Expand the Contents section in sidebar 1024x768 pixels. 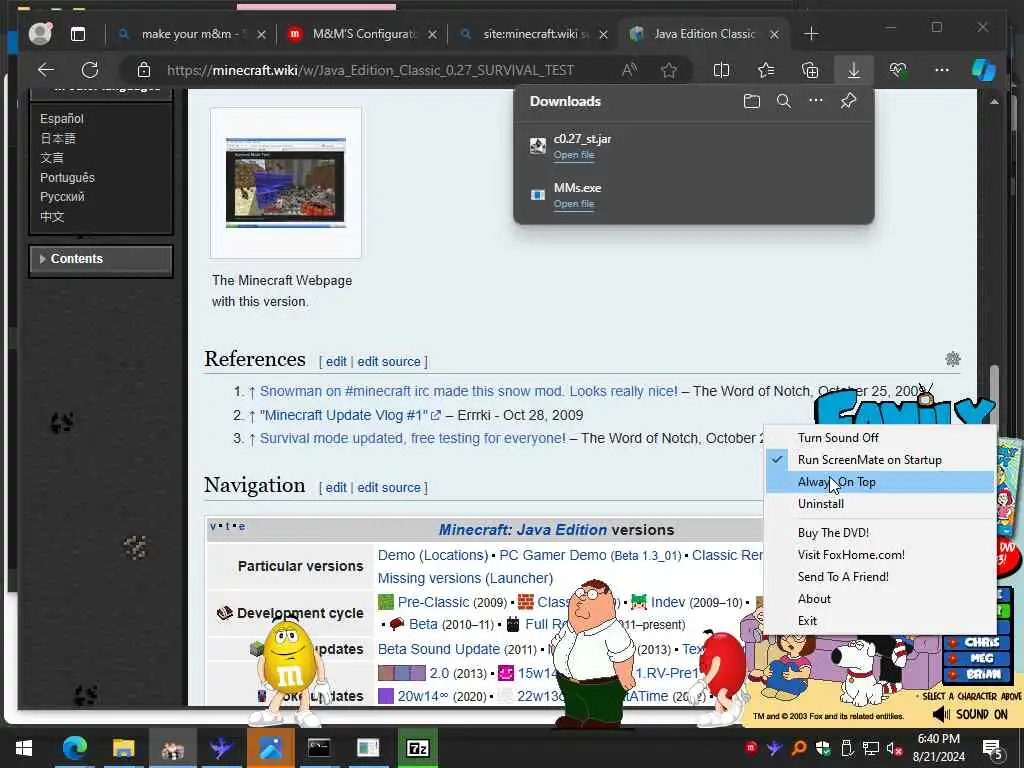(x=101, y=259)
